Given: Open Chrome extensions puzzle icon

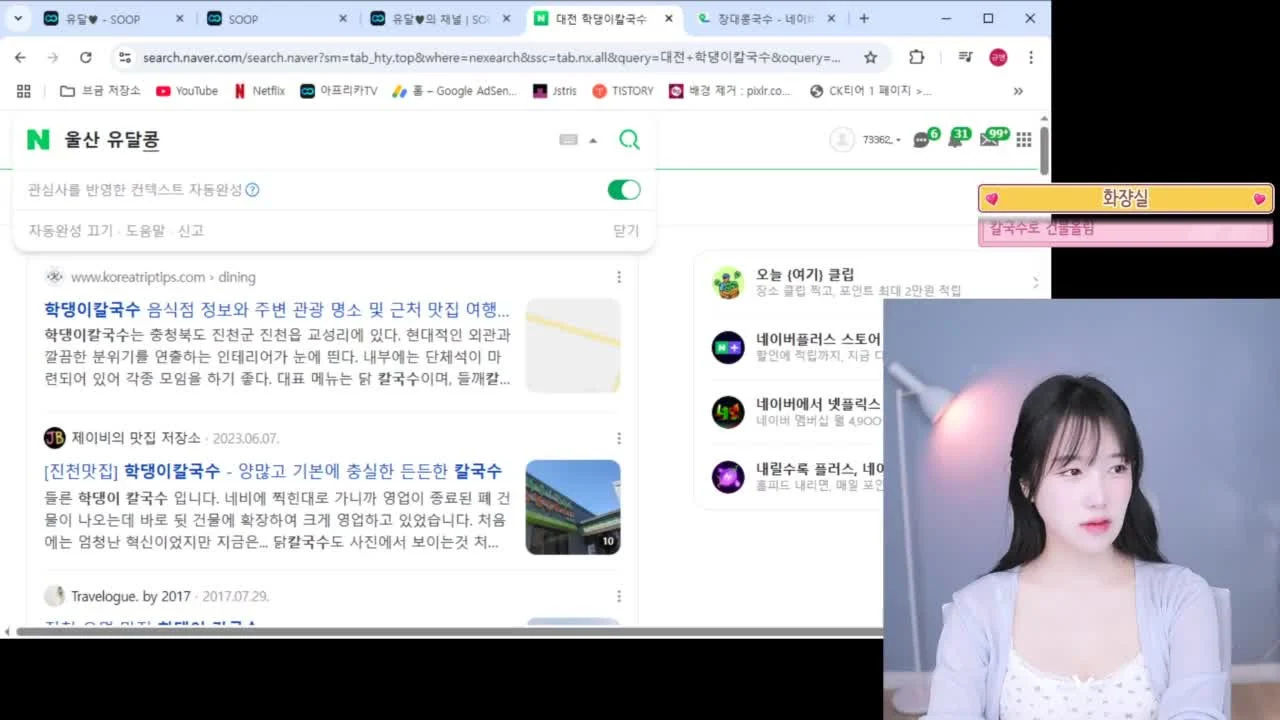Looking at the screenshot, I should click(x=916, y=57).
